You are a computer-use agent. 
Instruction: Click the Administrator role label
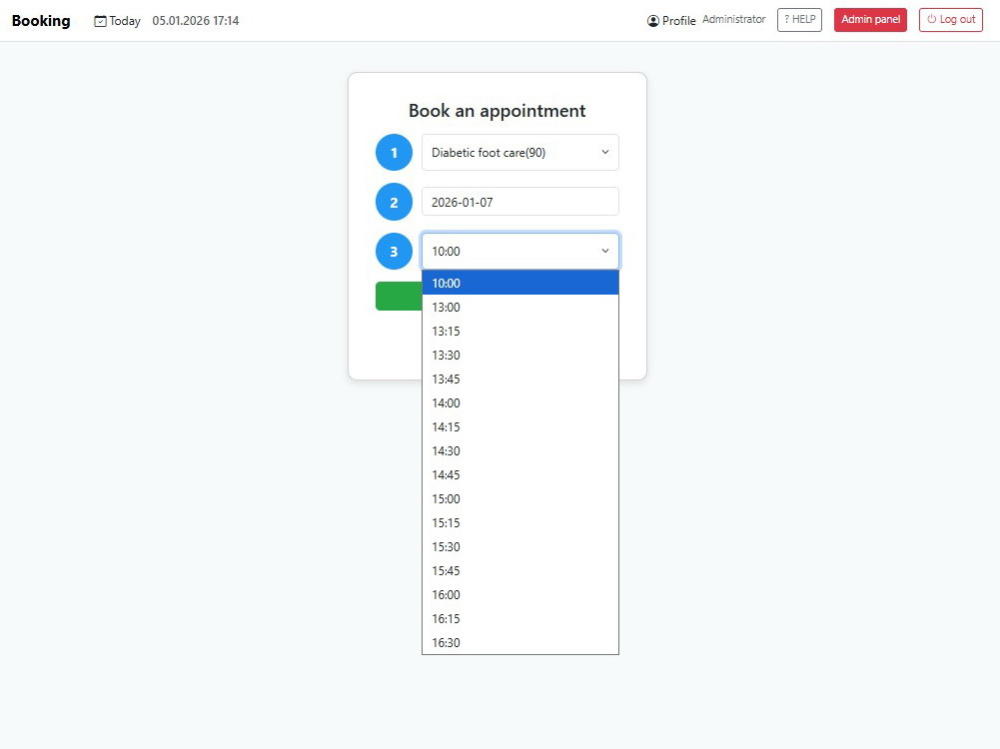pyautogui.click(x=733, y=20)
